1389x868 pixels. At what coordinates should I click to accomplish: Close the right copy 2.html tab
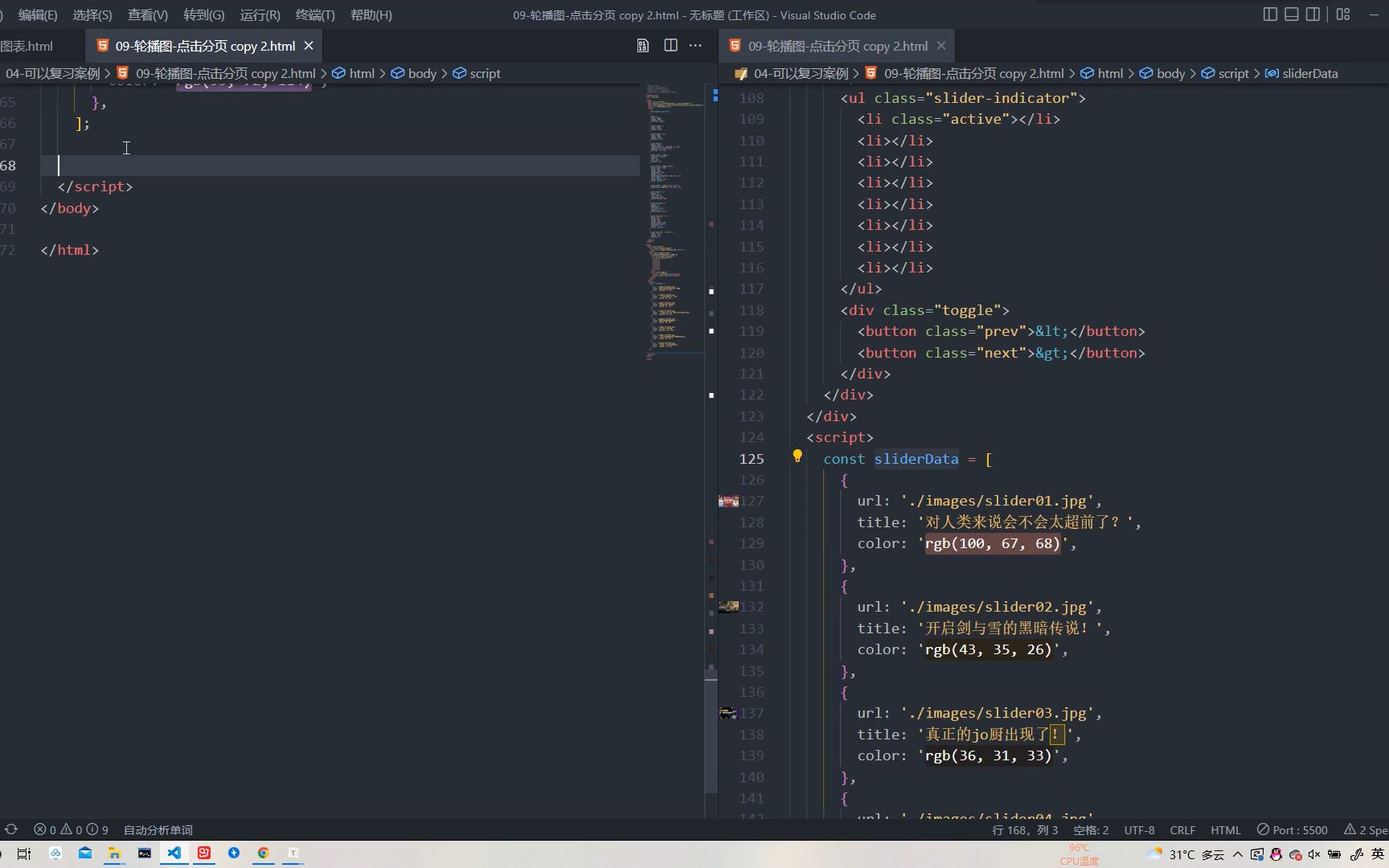coord(941,46)
